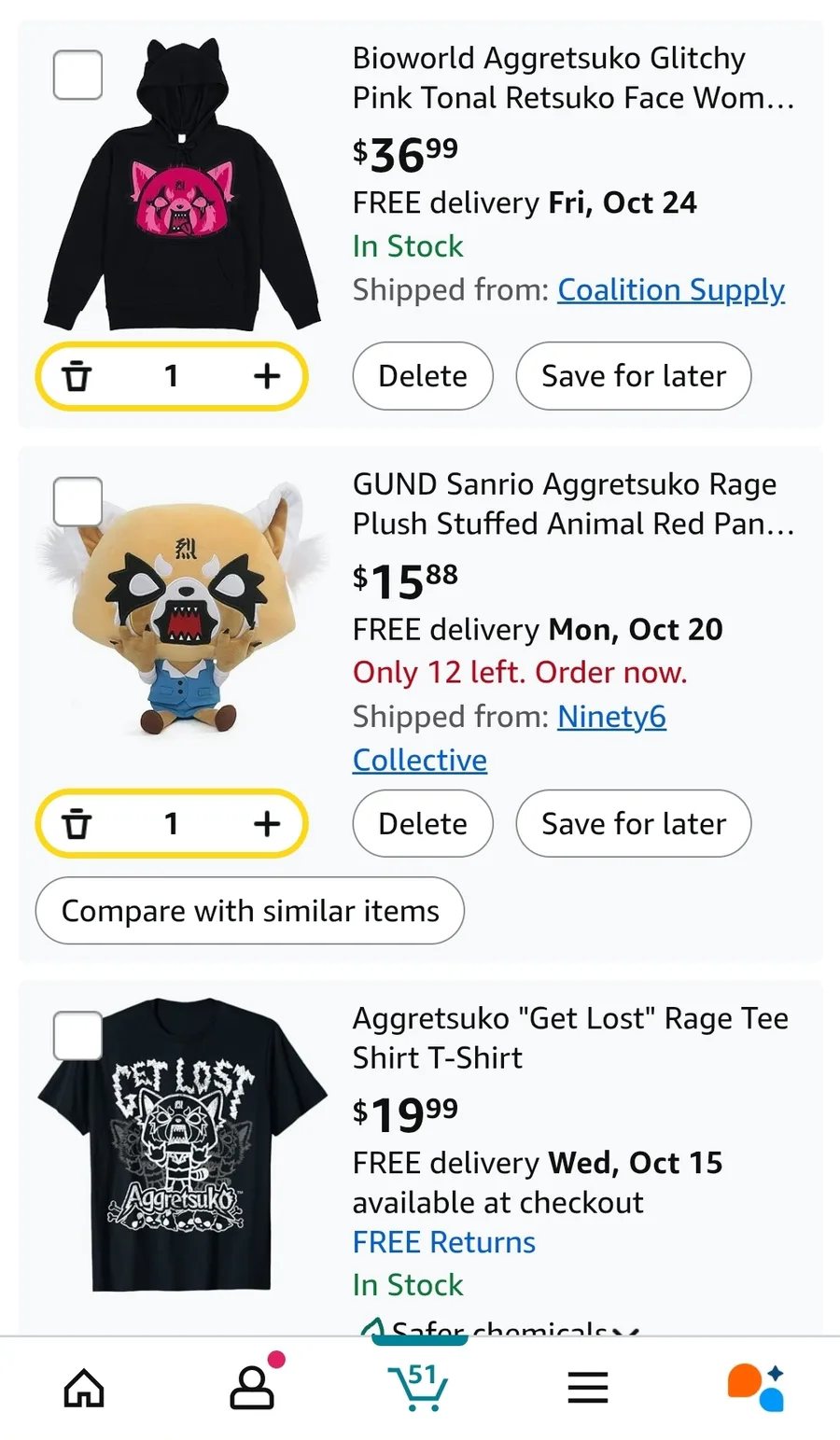
Task: Open the Get Lost T-Shirt thumbnail
Action: (x=182, y=1145)
